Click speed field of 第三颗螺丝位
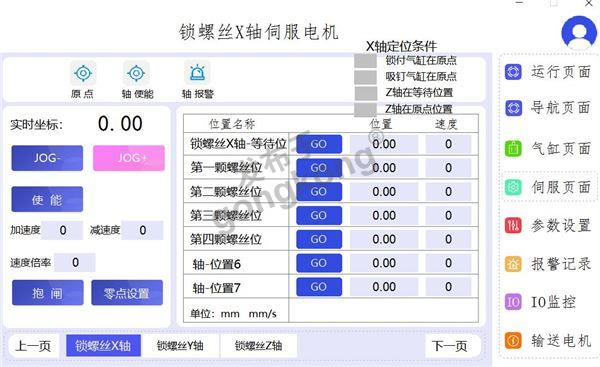The width and height of the screenshot is (600, 367). coord(448,215)
